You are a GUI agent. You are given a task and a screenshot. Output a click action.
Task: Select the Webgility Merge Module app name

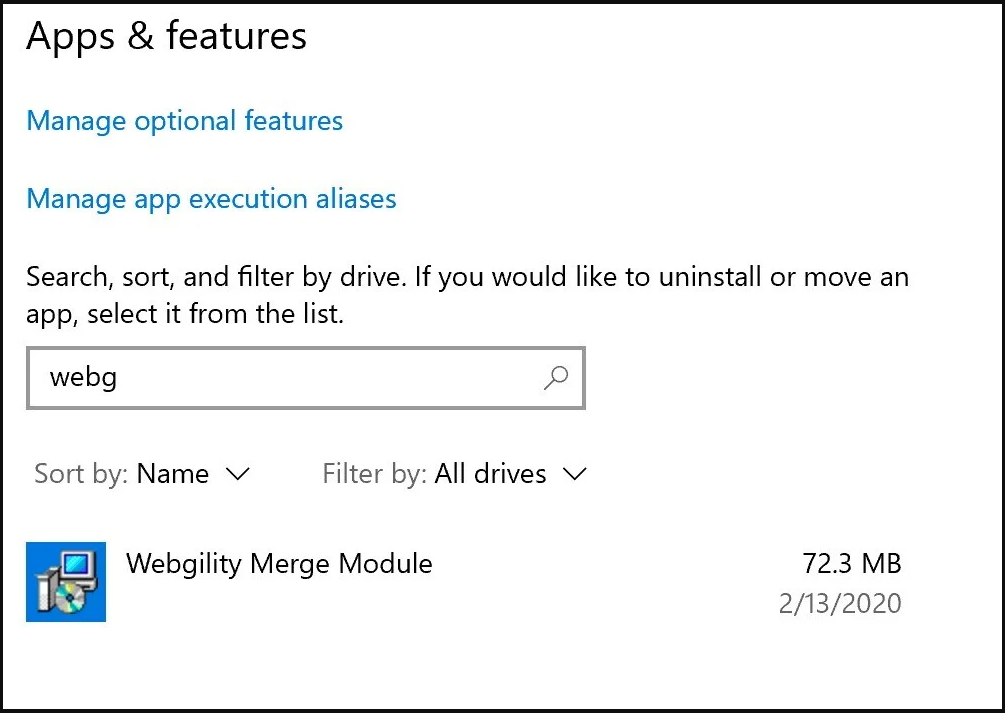tap(279, 563)
